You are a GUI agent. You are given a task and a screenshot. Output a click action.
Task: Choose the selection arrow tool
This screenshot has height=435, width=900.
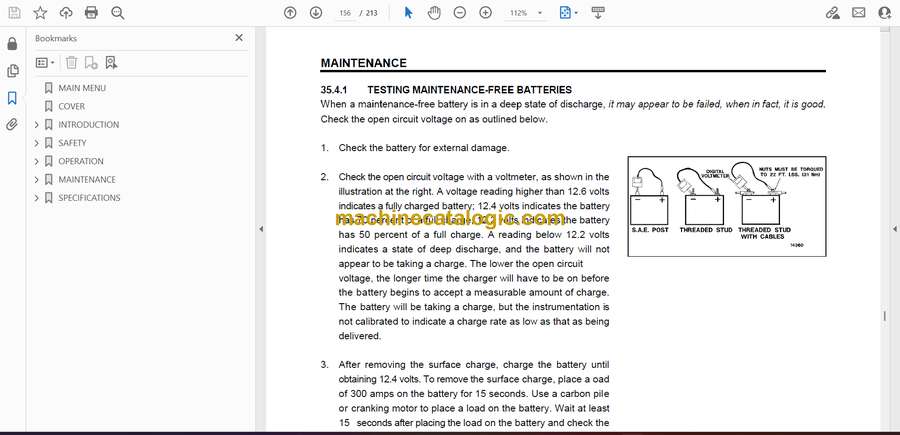tap(408, 13)
